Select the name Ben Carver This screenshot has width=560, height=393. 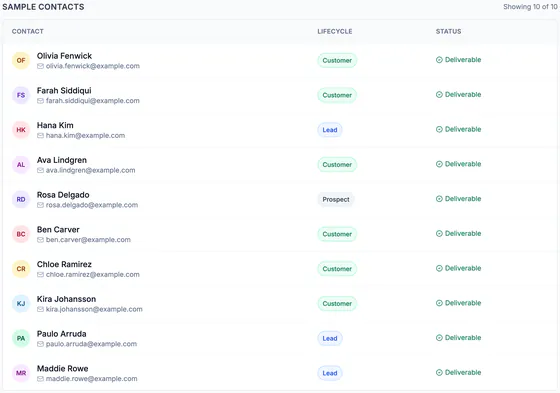[58, 229]
